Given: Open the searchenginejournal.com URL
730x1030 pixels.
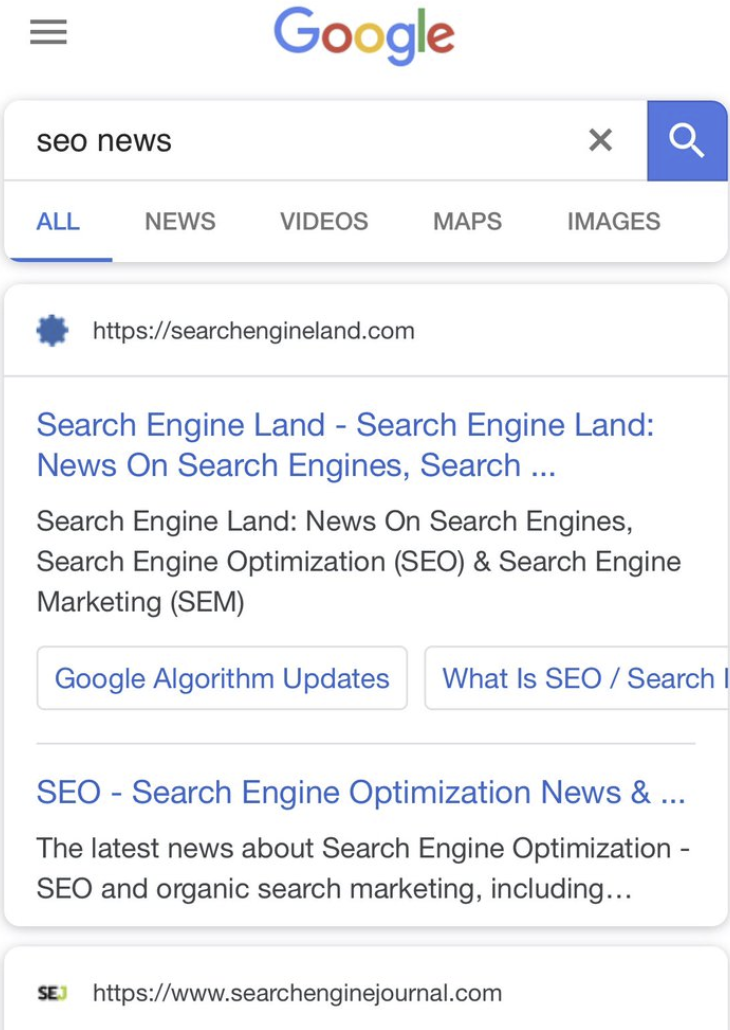Looking at the screenshot, I should [x=297, y=993].
